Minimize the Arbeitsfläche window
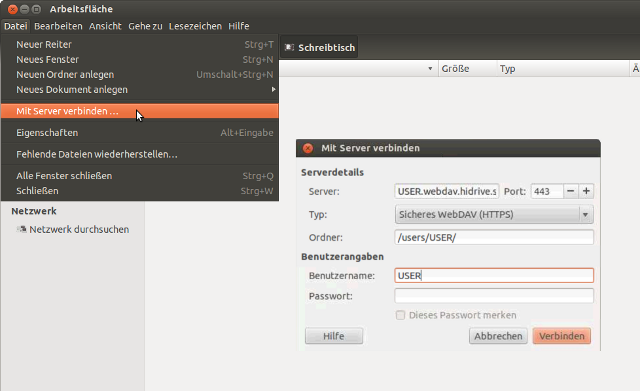Viewport: 640px width, 391px height. (x=24, y=9)
